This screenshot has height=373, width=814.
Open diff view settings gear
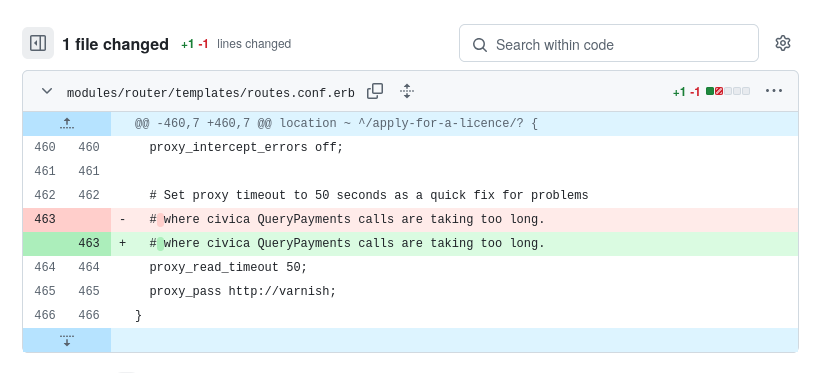(783, 43)
